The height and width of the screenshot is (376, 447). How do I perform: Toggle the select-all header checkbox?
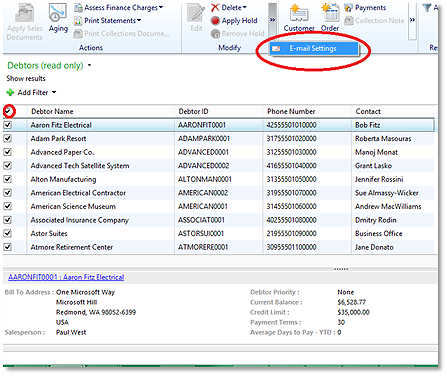(8, 111)
